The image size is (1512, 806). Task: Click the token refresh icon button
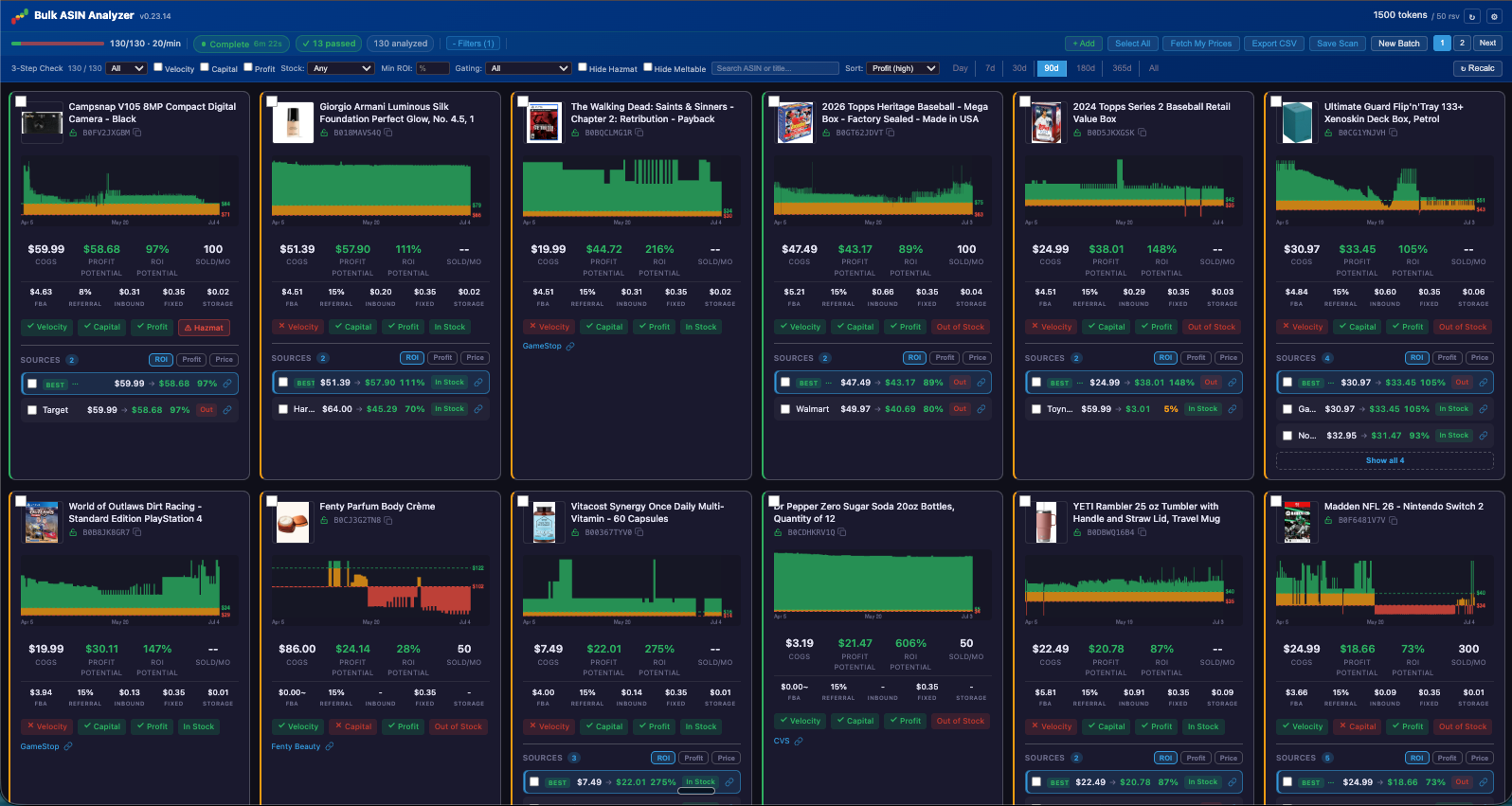(x=1471, y=16)
